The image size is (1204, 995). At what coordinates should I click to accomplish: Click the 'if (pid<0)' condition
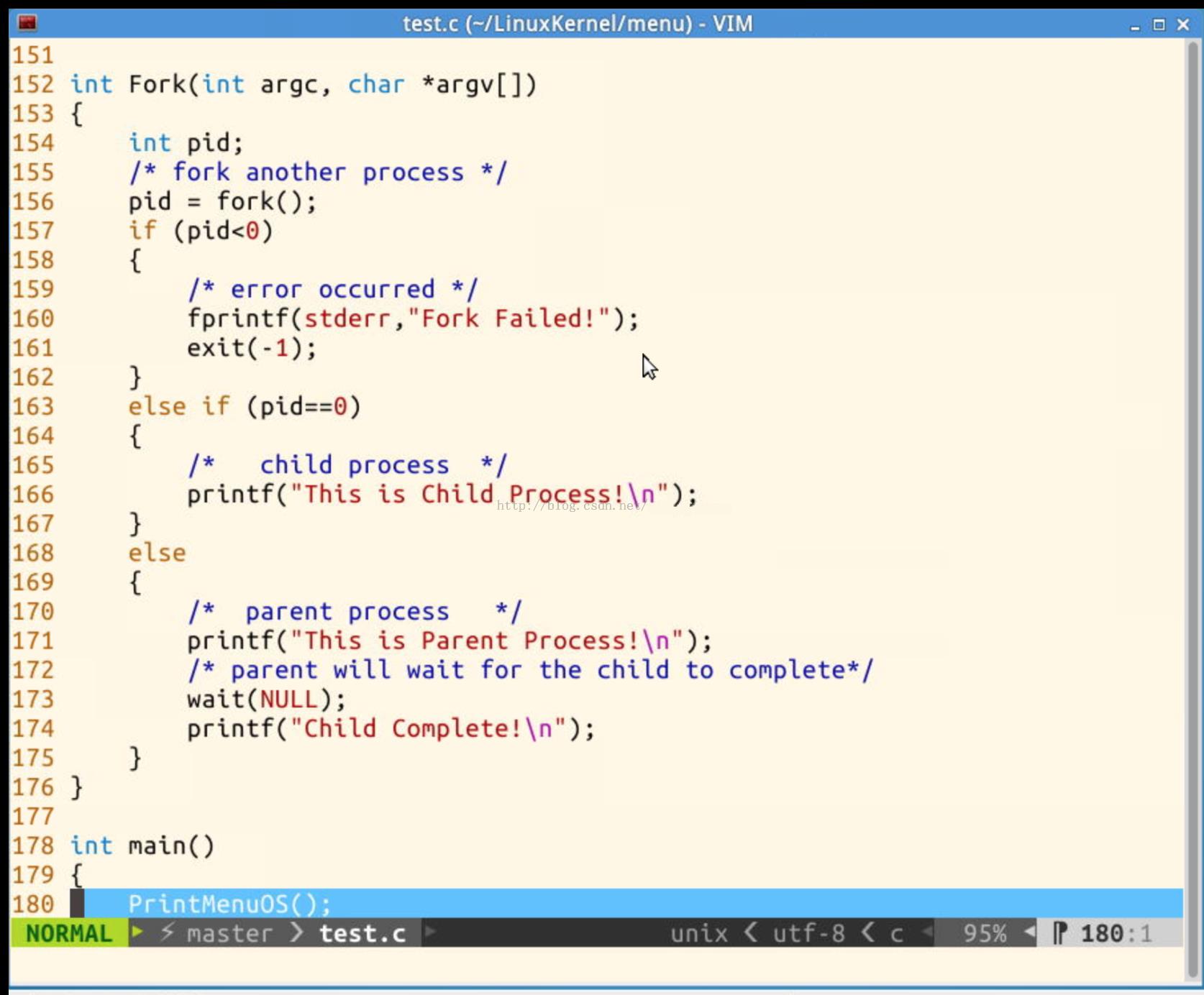click(x=201, y=231)
